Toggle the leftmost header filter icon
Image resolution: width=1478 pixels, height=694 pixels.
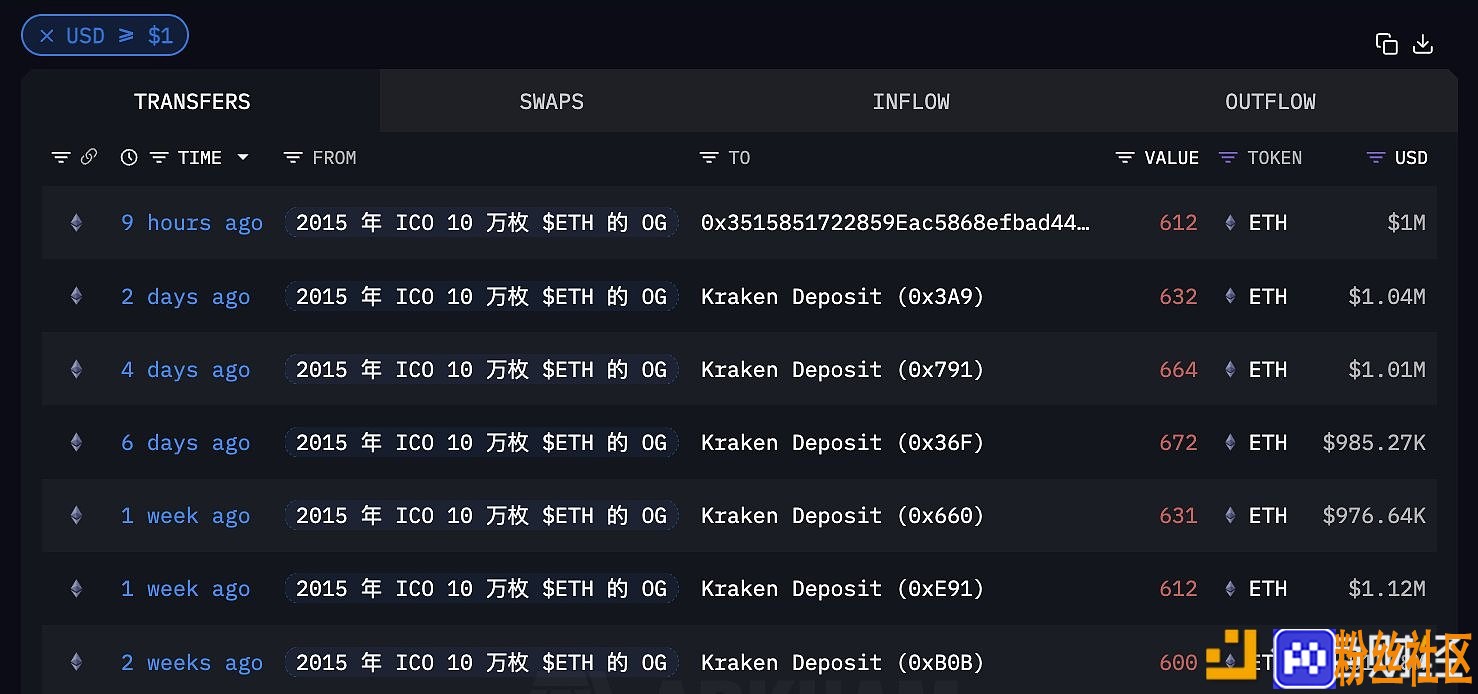tap(61, 158)
